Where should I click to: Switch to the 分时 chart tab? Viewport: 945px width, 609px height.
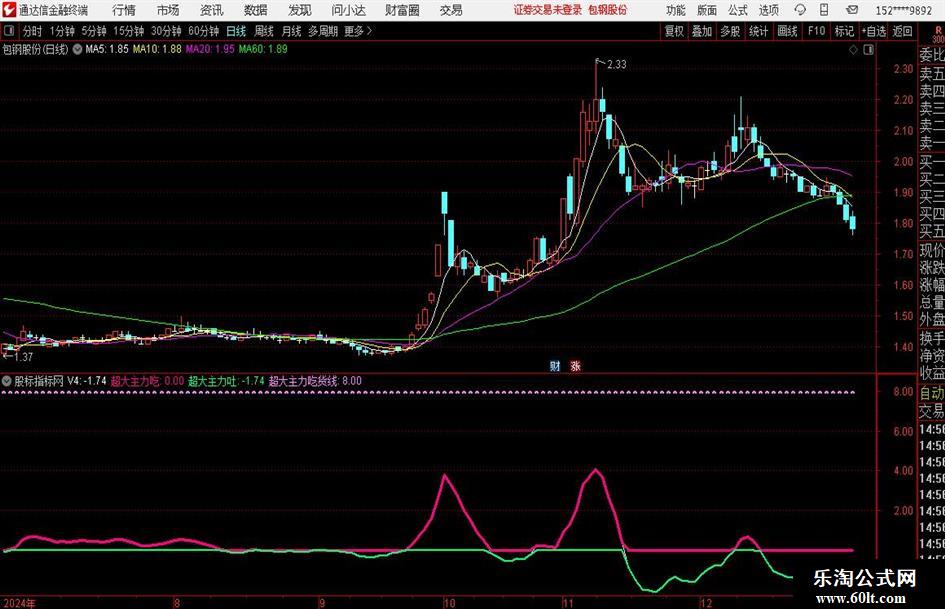pyautogui.click(x=32, y=31)
